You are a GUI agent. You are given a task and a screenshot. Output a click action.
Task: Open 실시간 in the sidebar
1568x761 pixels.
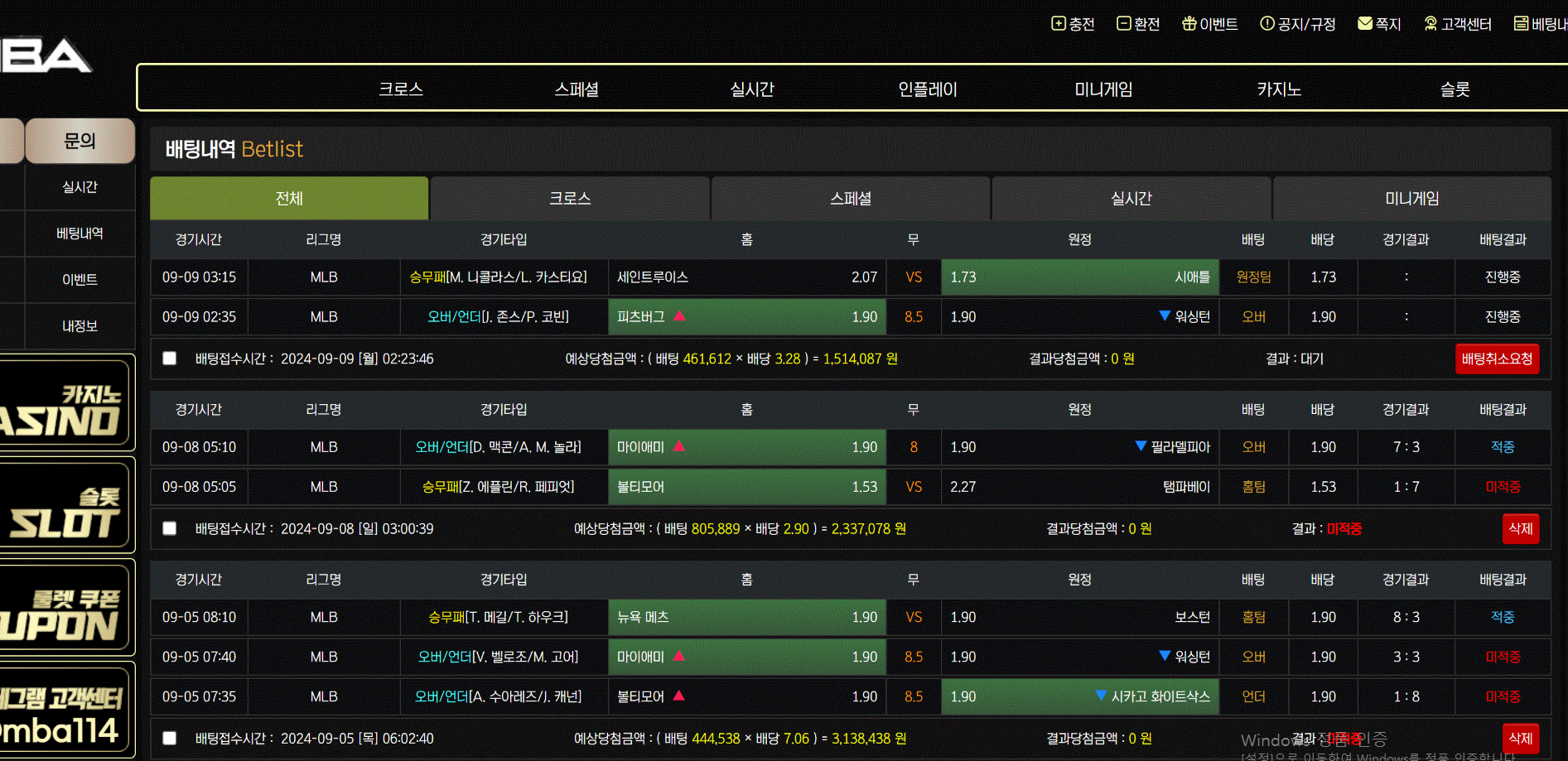(80, 187)
